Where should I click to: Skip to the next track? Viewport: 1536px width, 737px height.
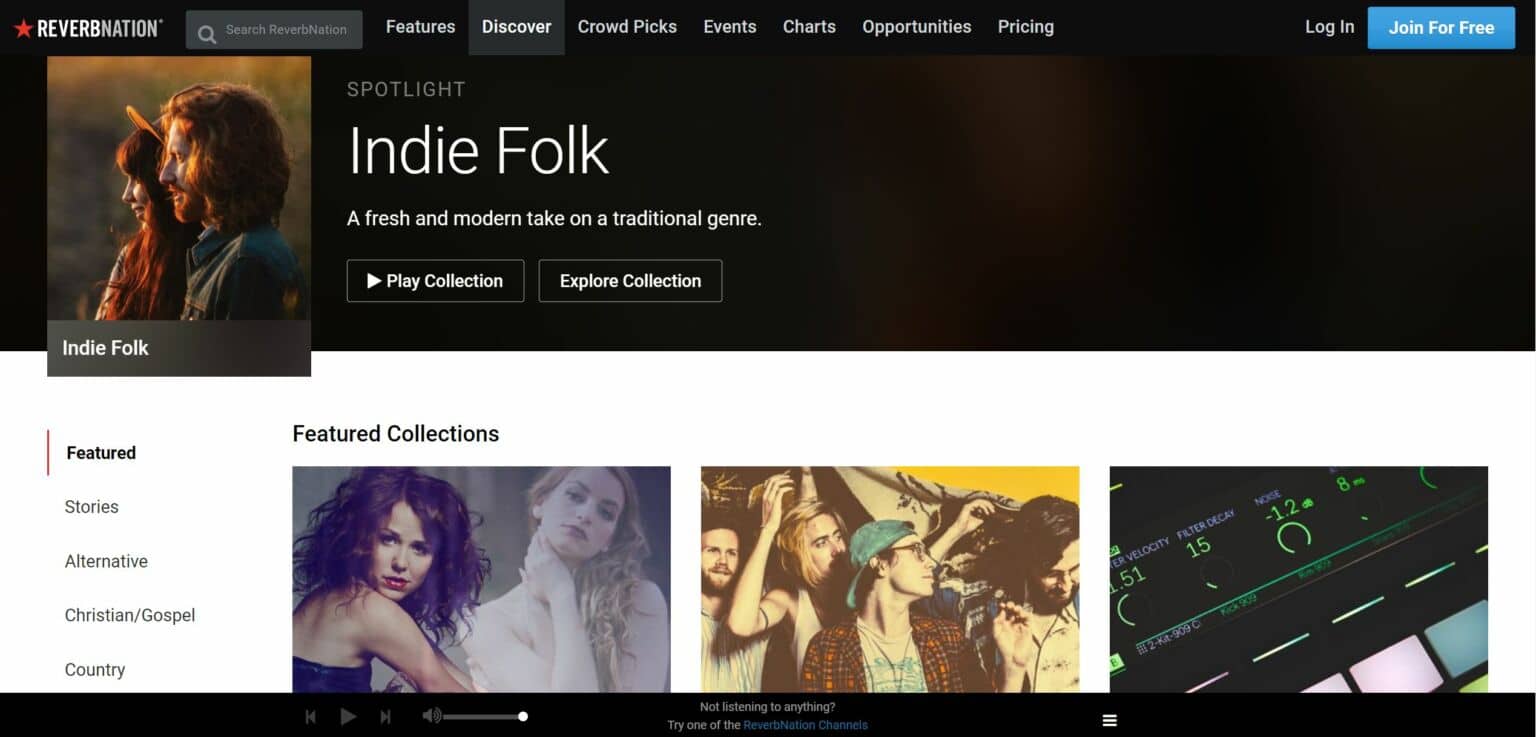[385, 716]
